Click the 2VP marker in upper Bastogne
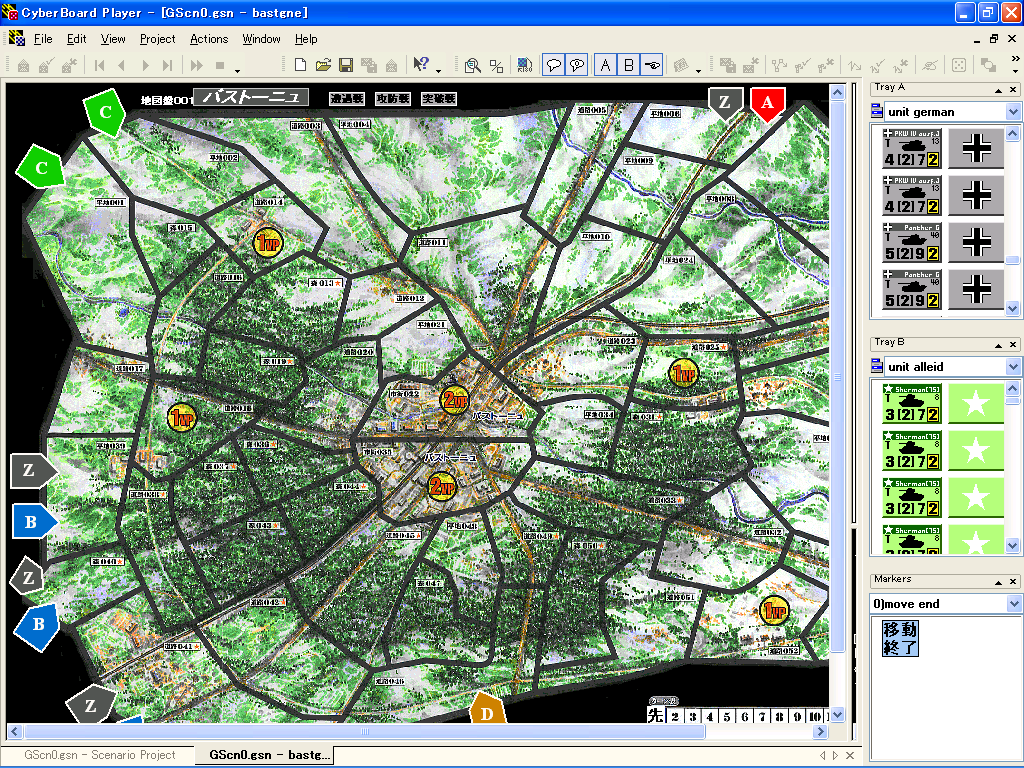1024x768 pixels. (x=455, y=400)
